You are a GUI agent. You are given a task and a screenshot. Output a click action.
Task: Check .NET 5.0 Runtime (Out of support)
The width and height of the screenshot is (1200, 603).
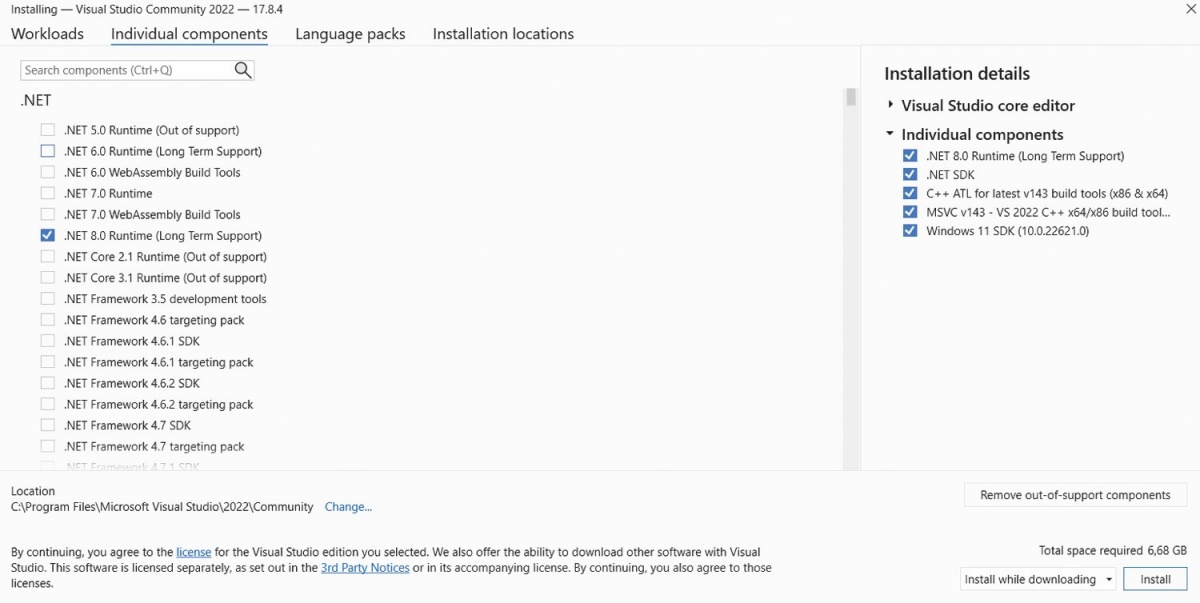[x=48, y=130]
